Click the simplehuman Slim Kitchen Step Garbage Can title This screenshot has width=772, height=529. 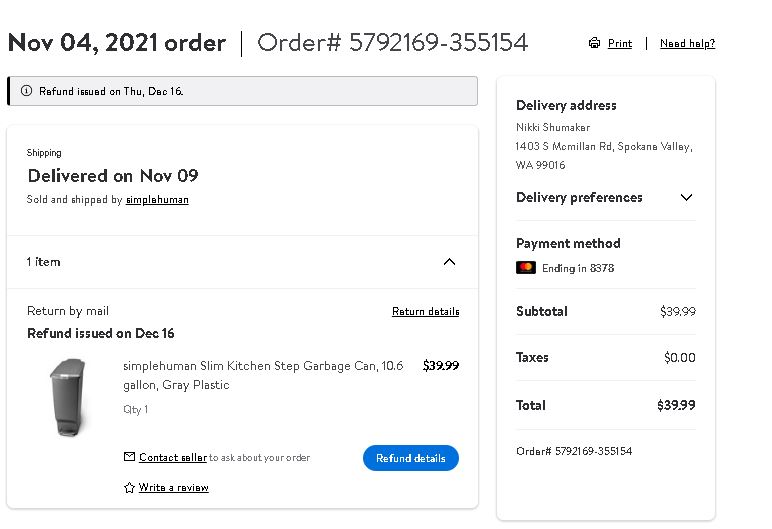(263, 375)
